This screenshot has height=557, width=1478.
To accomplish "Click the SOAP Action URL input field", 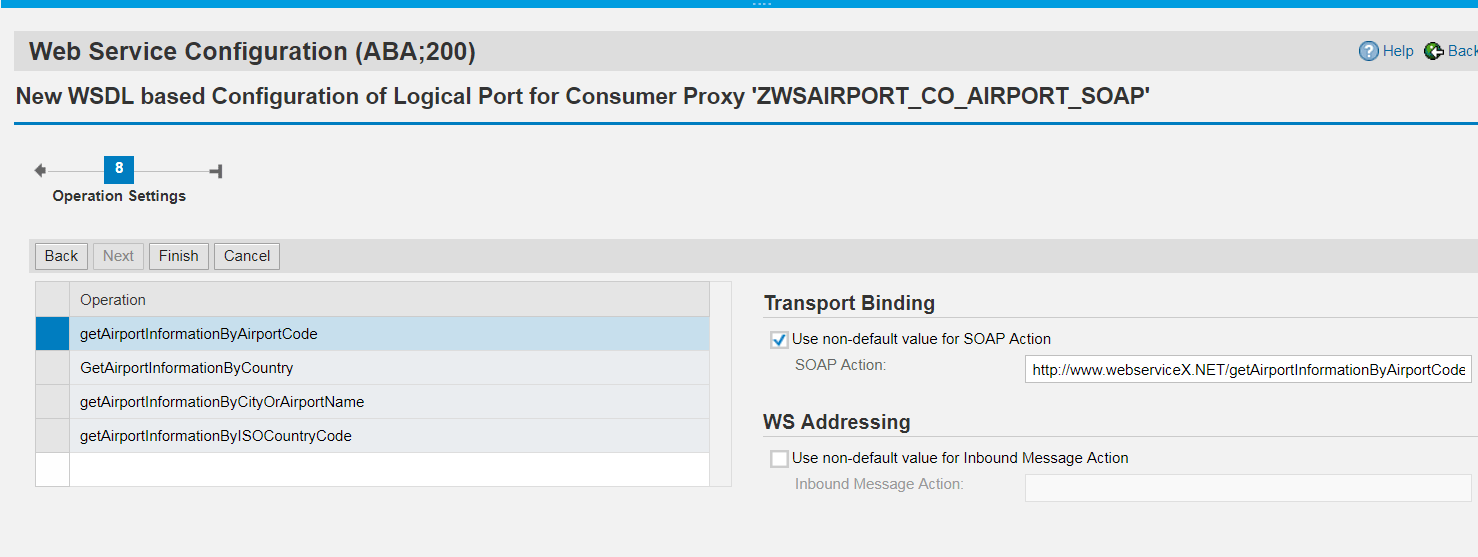I will [x=1248, y=370].
